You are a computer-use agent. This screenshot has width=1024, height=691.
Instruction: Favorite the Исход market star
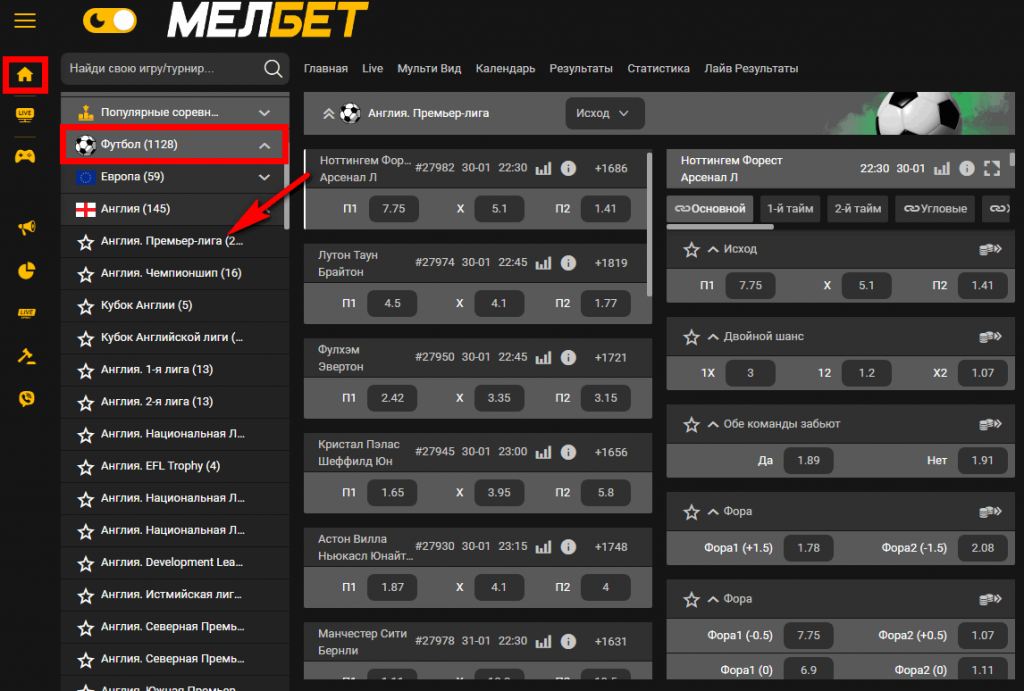691,249
